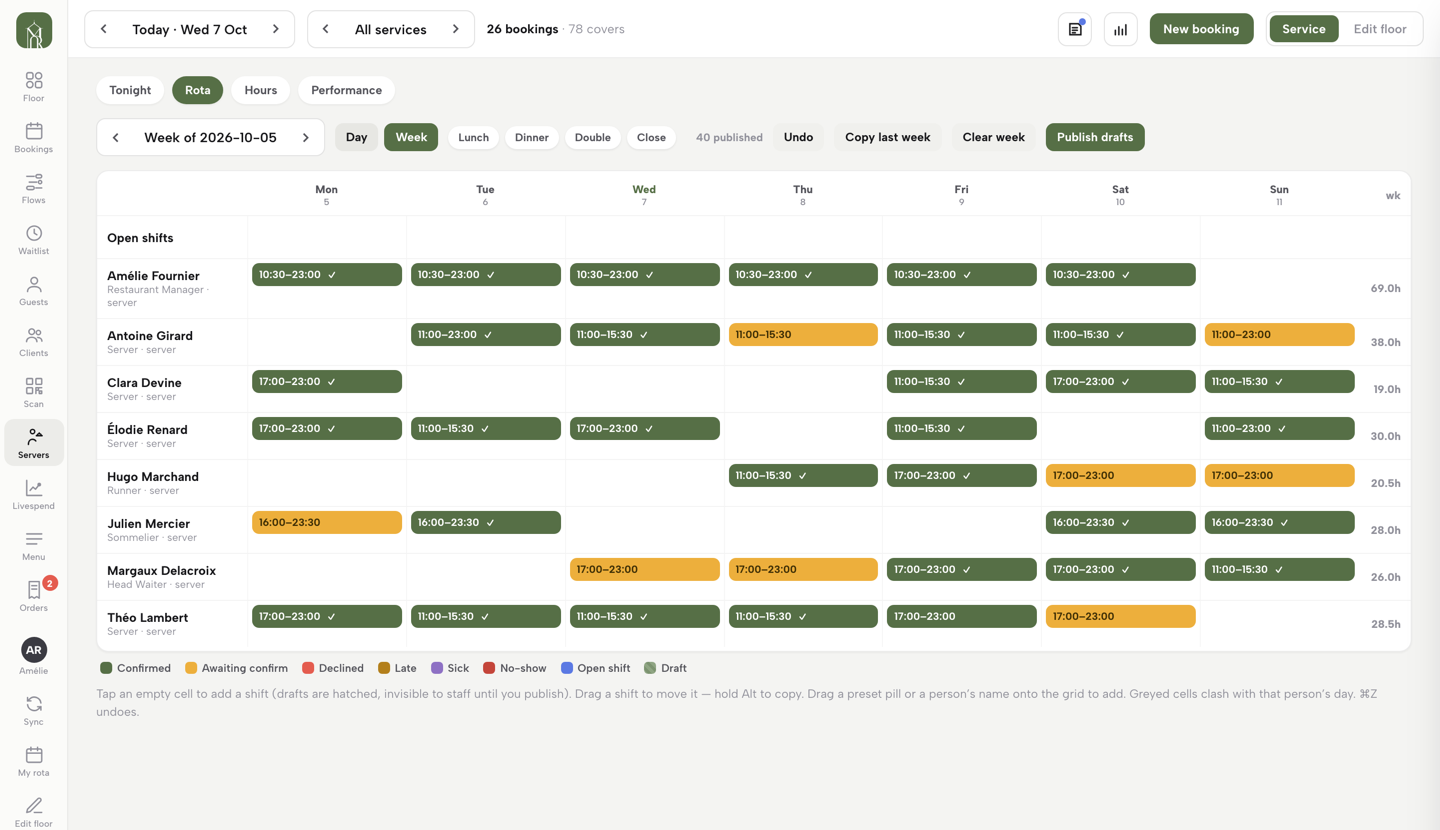Open Flows in the sidebar

click(x=34, y=188)
